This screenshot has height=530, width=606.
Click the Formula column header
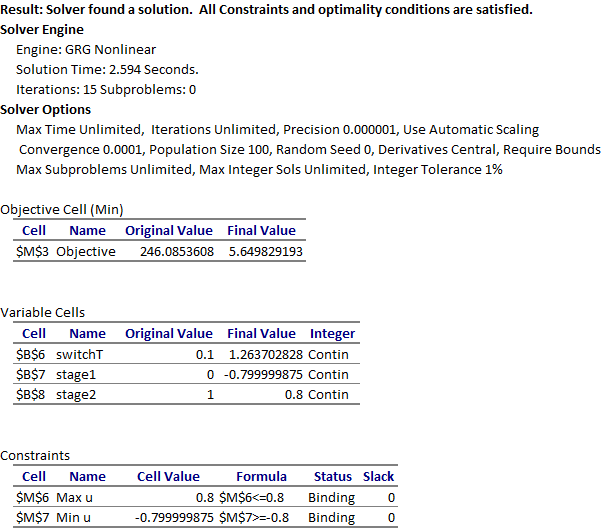(x=262, y=477)
